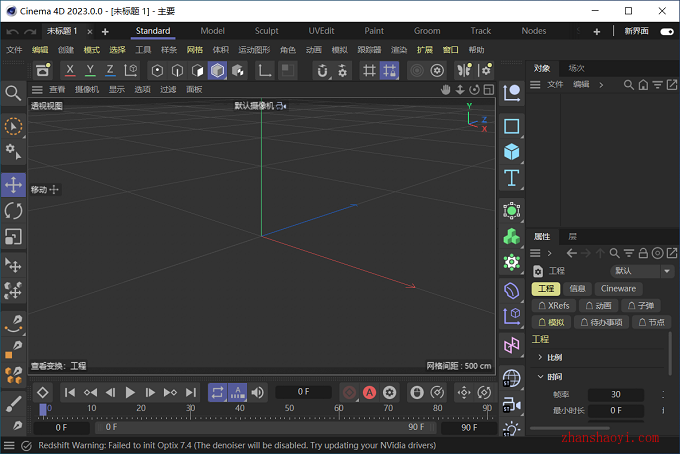
Task: Click the frame 0 timeline playhead marker
Action: 43,409
